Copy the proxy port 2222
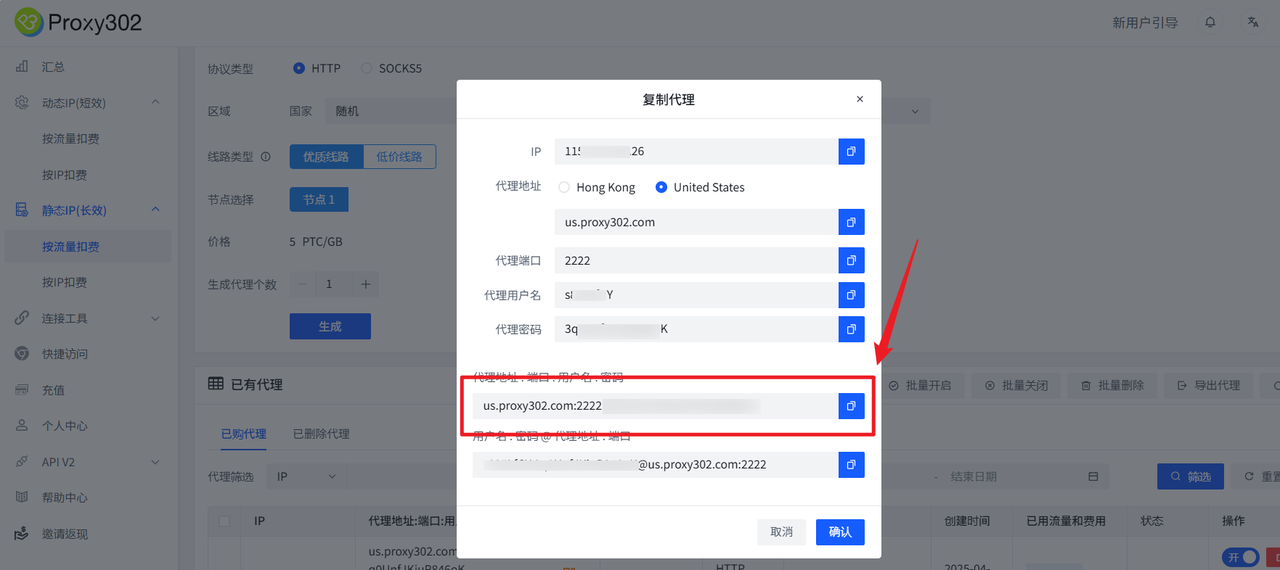 tap(851, 260)
